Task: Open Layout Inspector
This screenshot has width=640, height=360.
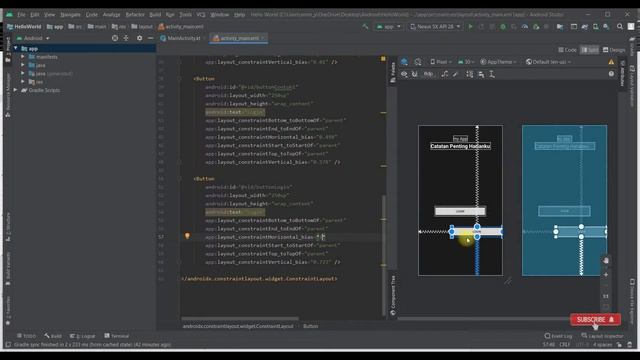Action: pos(602,336)
